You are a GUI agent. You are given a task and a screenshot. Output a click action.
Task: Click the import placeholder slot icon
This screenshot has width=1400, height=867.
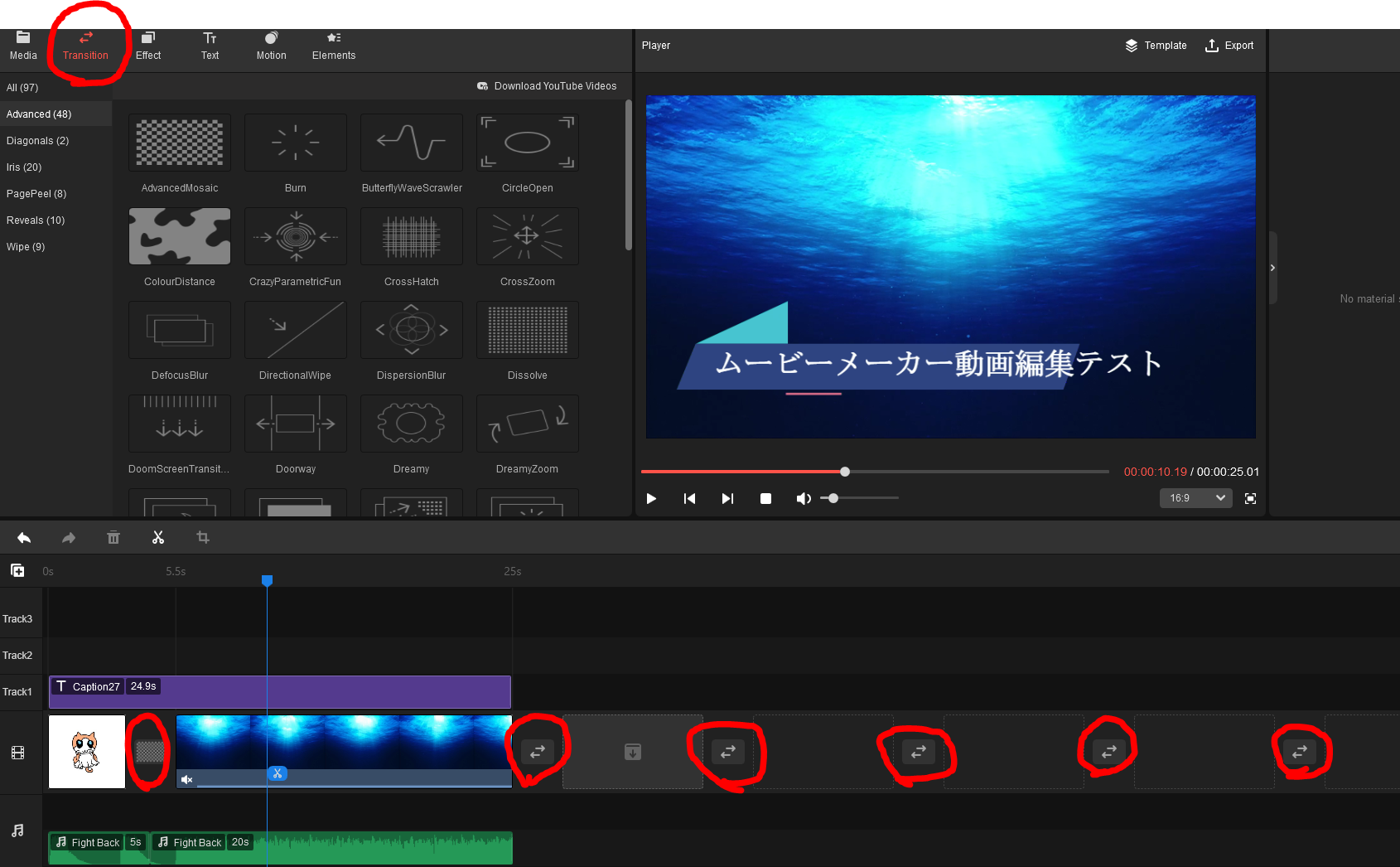coord(633,752)
